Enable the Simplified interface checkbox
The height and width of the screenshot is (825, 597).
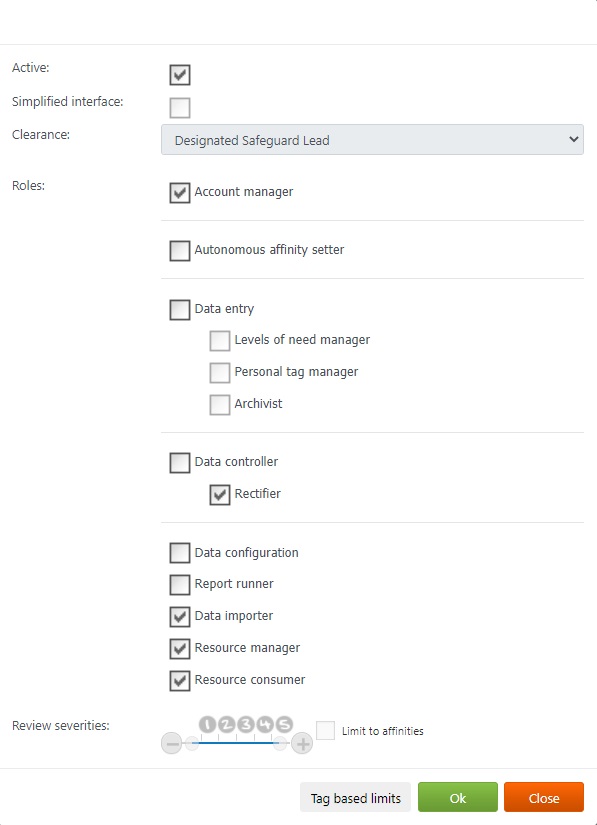click(180, 108)
